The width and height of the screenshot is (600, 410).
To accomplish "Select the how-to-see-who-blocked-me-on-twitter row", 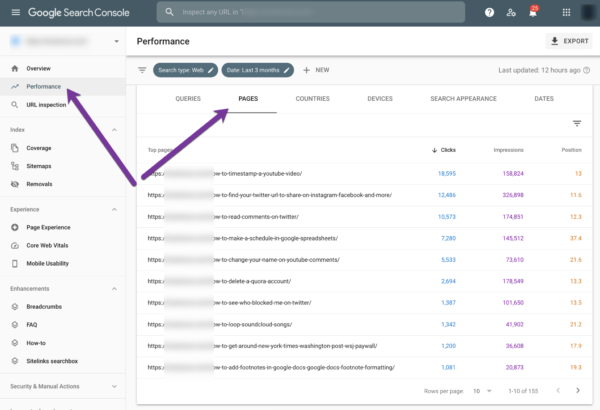I will 365,302.
